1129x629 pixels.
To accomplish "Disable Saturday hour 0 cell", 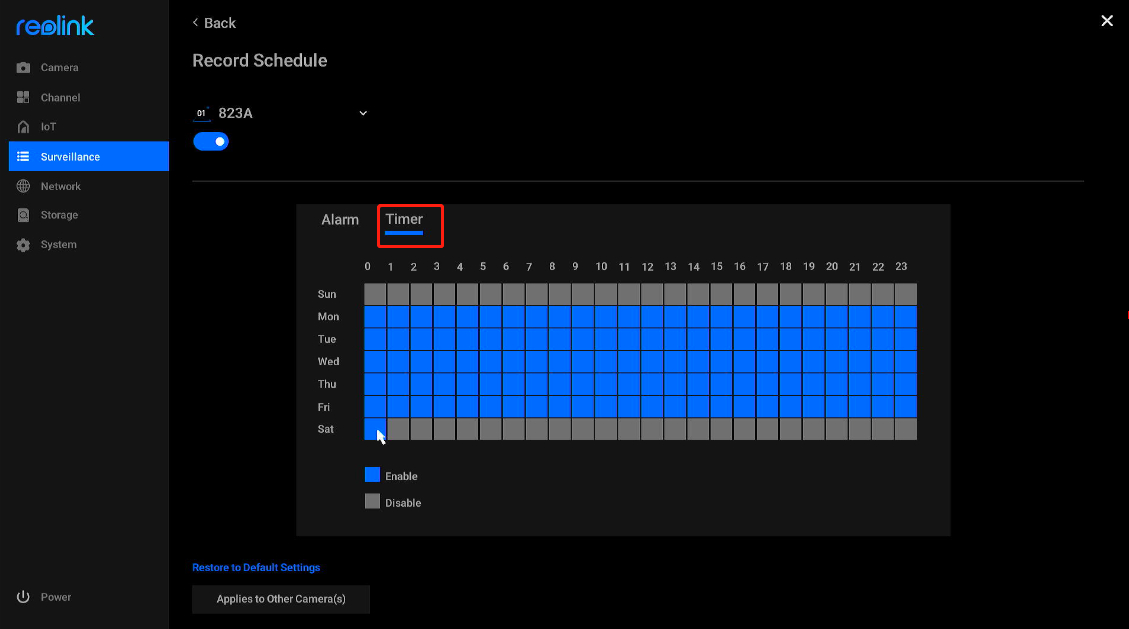I will pyautogui.click(x=375, y=429).
